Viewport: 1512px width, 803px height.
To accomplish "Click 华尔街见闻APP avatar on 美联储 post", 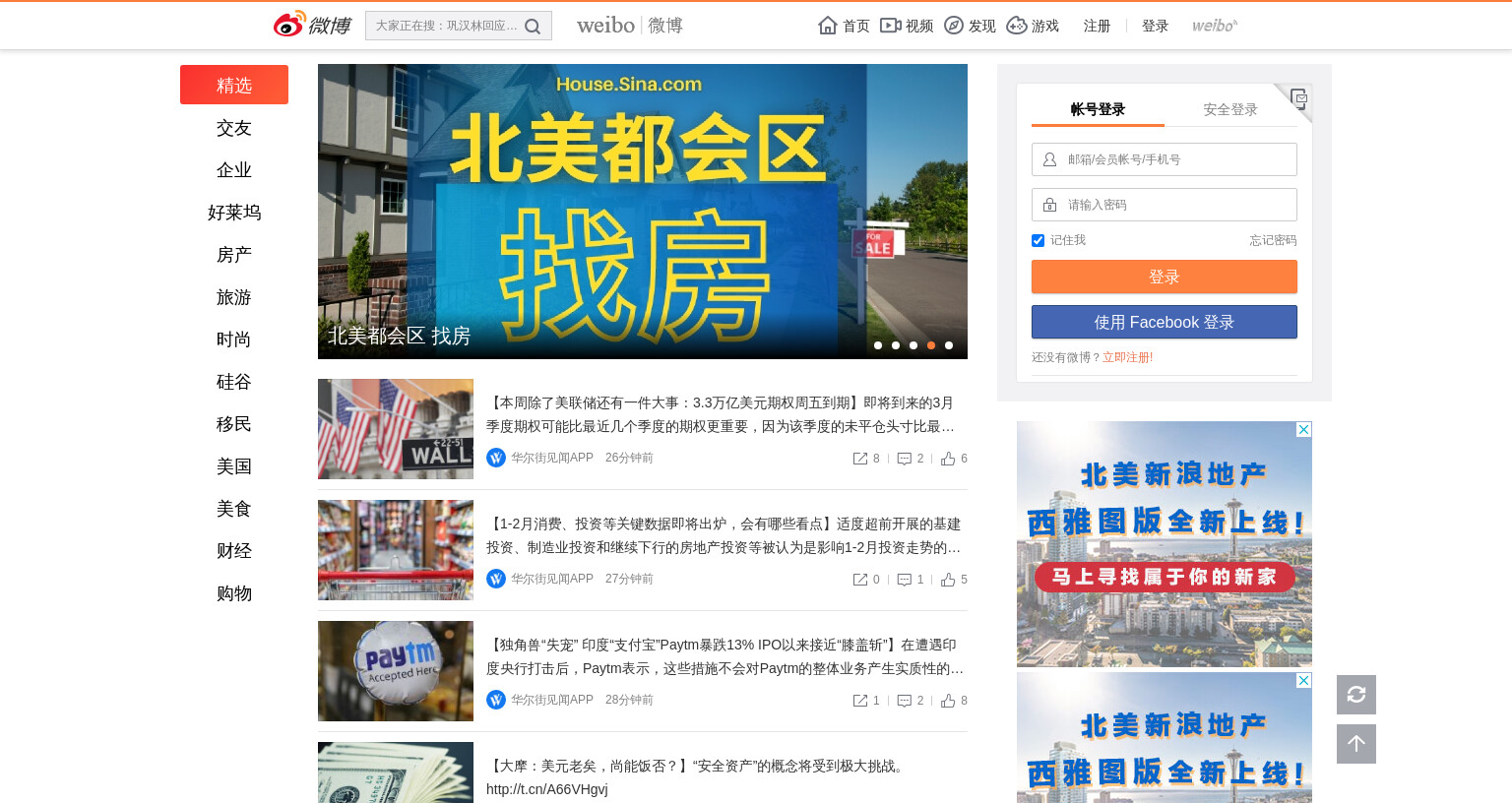I will coord(496,458).
